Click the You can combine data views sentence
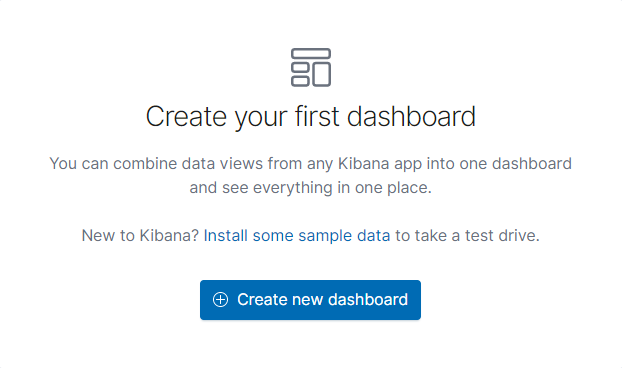This screenshot has height=368, width=622. (311, 164)
